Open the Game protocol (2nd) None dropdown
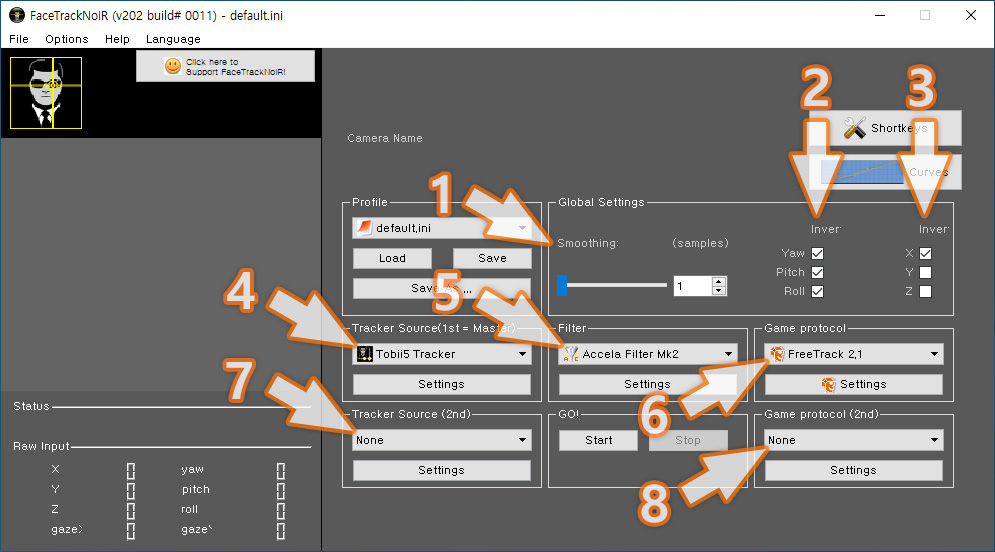Screen dimensions: 995x552 [853, 440]
